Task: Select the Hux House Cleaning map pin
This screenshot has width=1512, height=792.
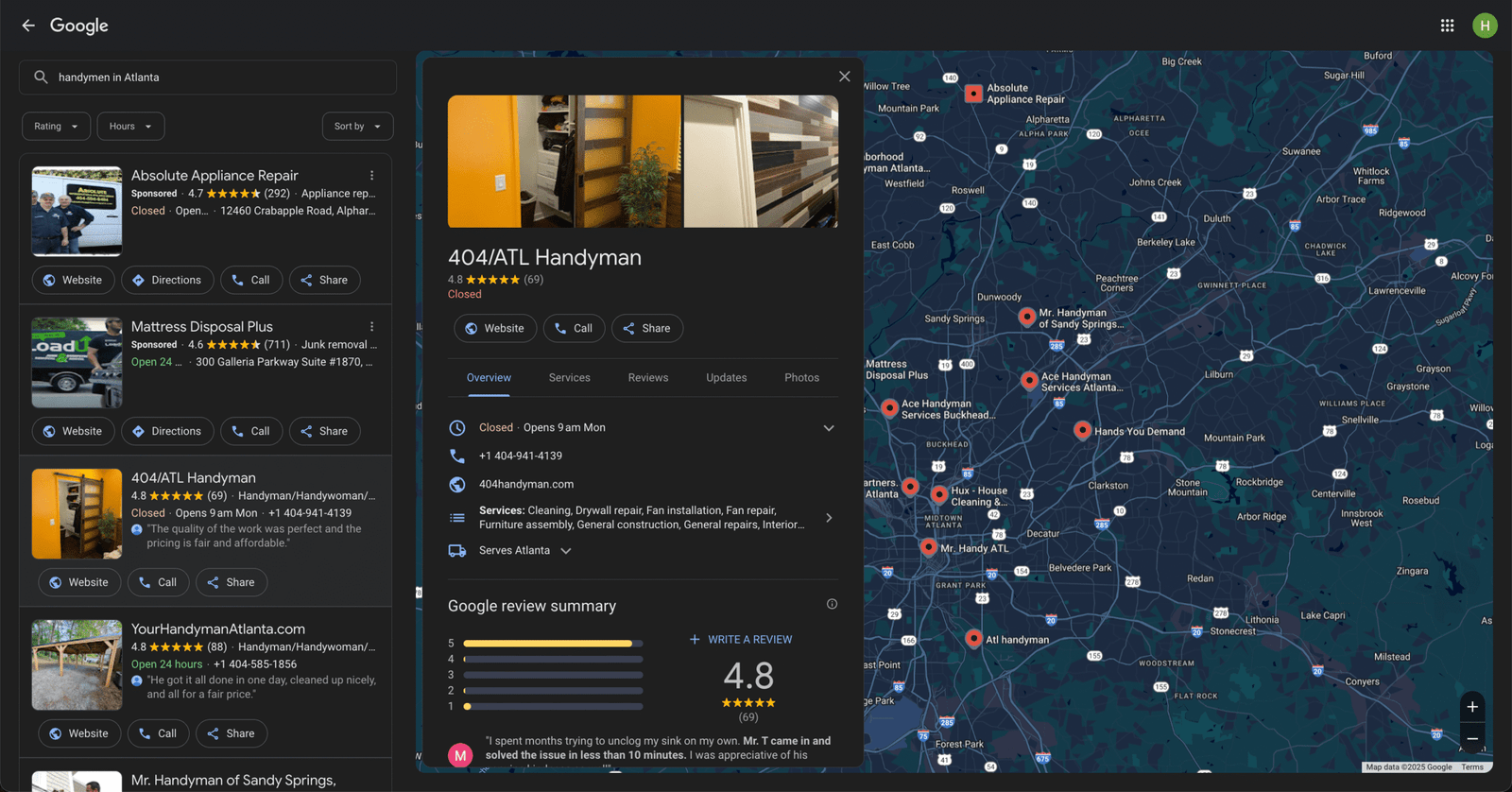Action: (x=939, y=493)
